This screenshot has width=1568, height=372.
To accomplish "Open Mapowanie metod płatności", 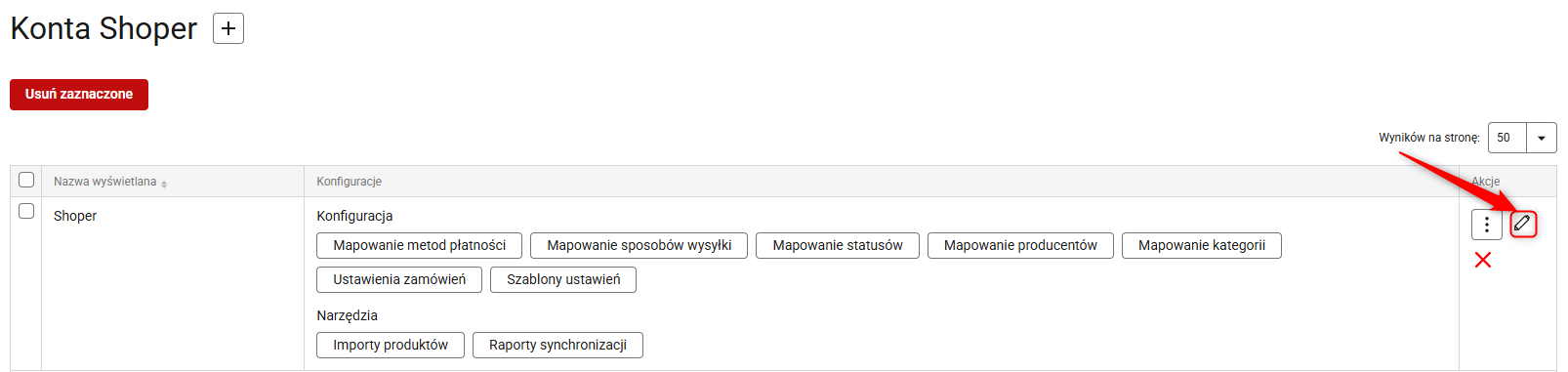I will point(419,245).
